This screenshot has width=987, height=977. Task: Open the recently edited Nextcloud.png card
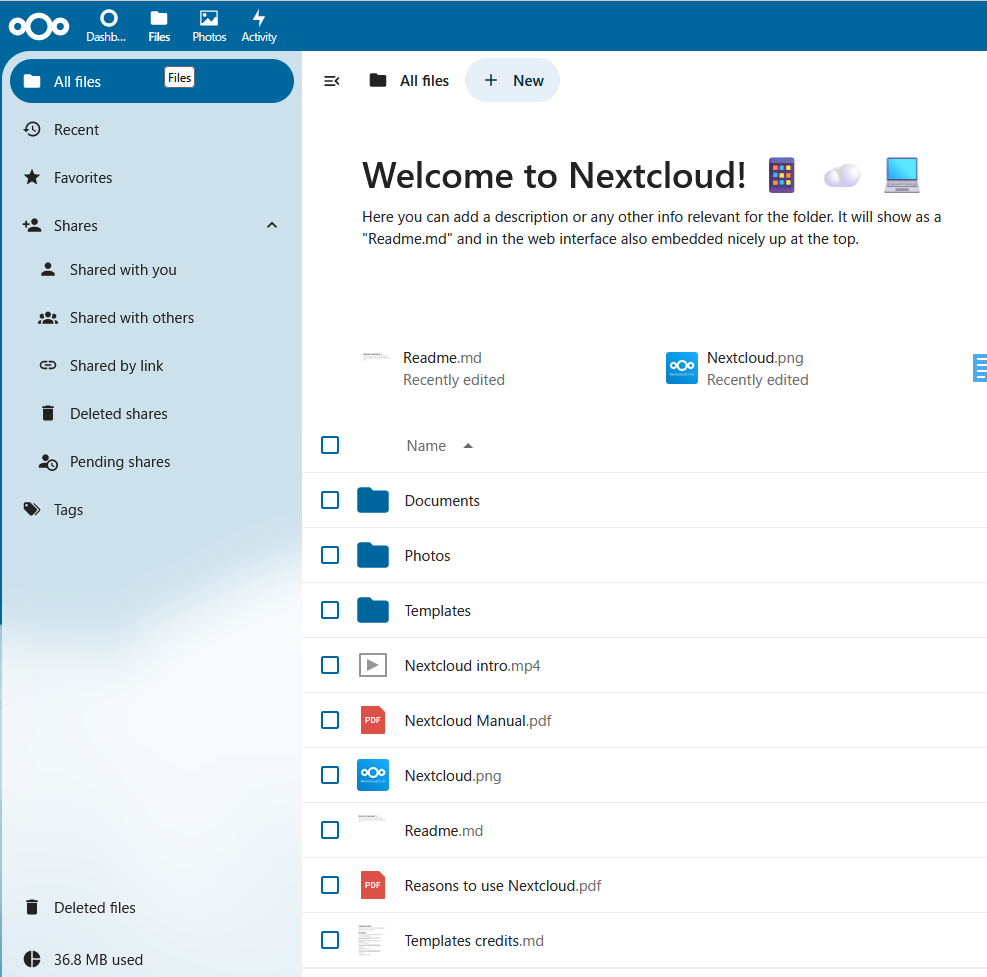(737, 368)
